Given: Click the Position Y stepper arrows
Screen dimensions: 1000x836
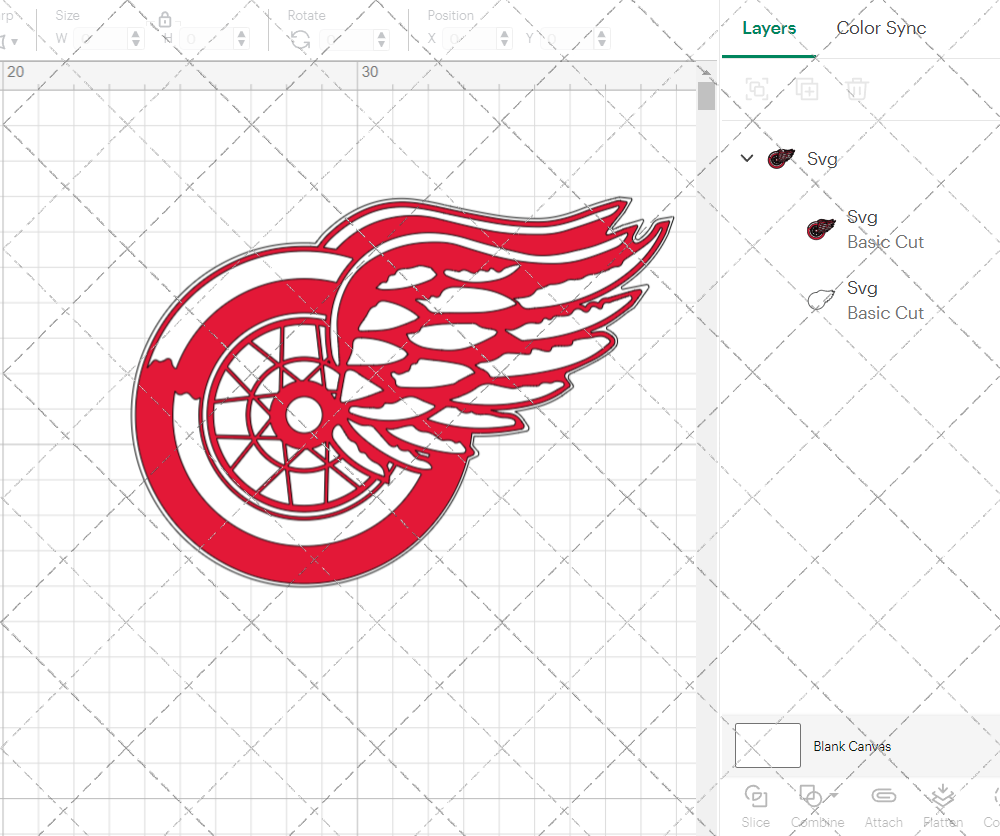Looking at the screenshot, I should pyautogui.click(x=602, y=39).
